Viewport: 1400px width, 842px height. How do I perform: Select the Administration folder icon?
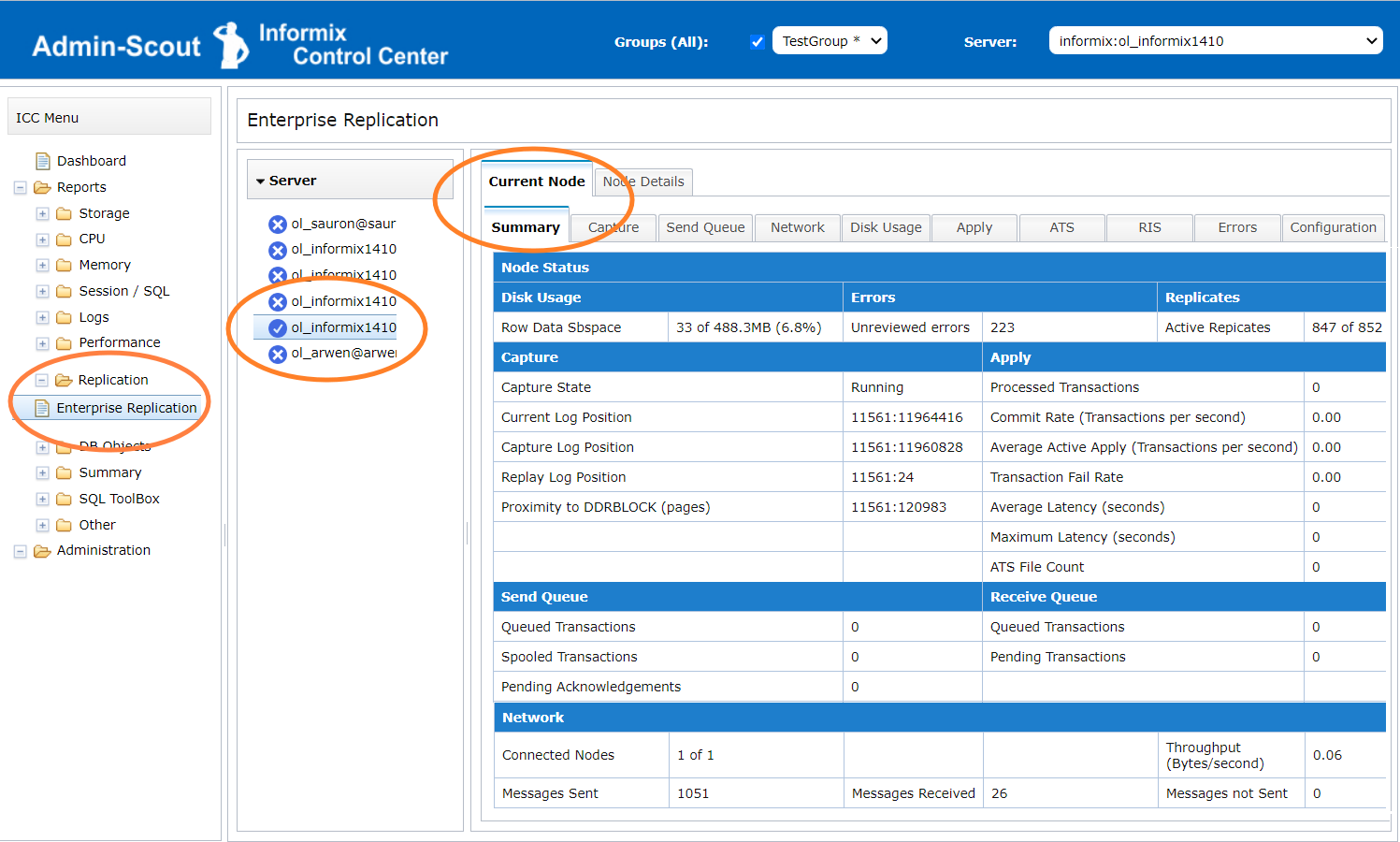42,551
